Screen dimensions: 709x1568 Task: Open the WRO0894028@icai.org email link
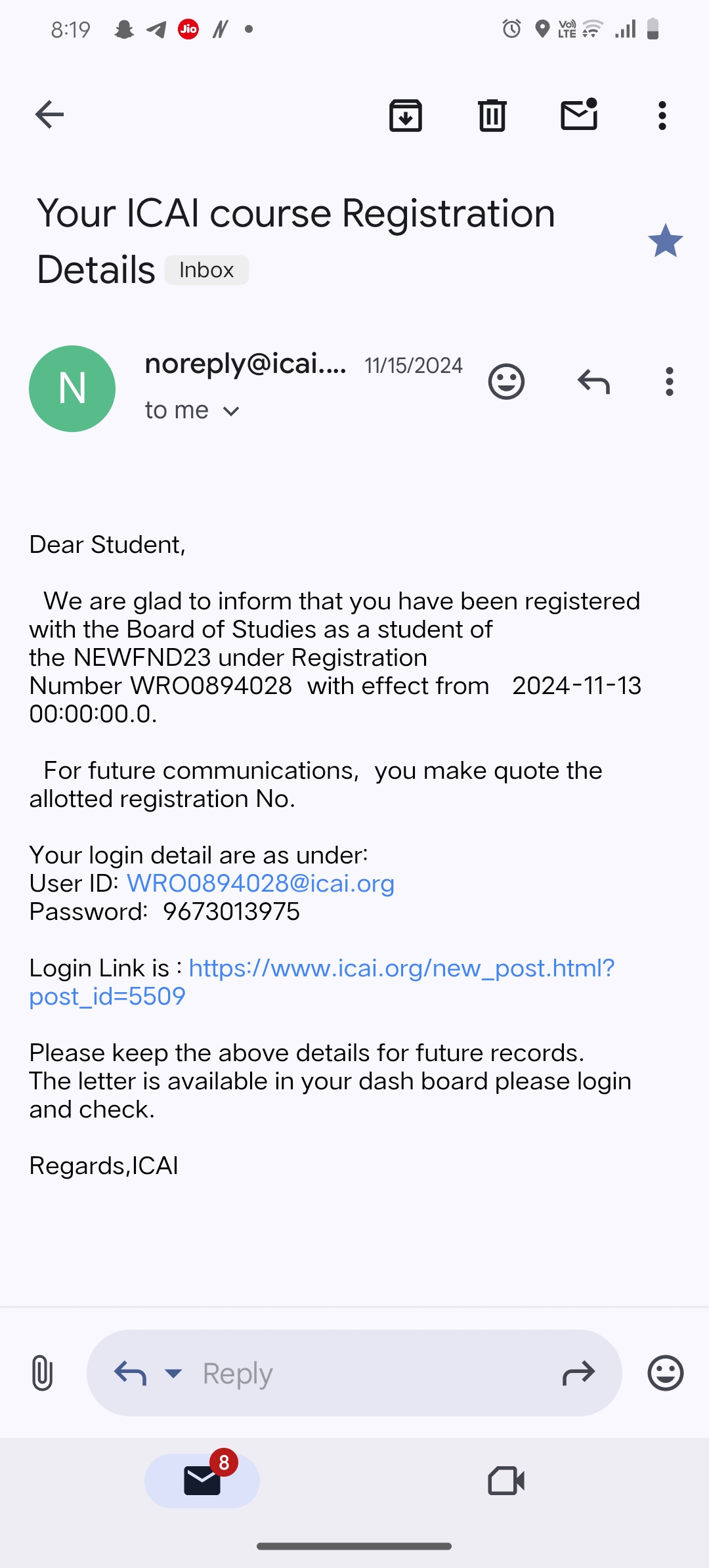pyautogui.click(x=261, y=884)
